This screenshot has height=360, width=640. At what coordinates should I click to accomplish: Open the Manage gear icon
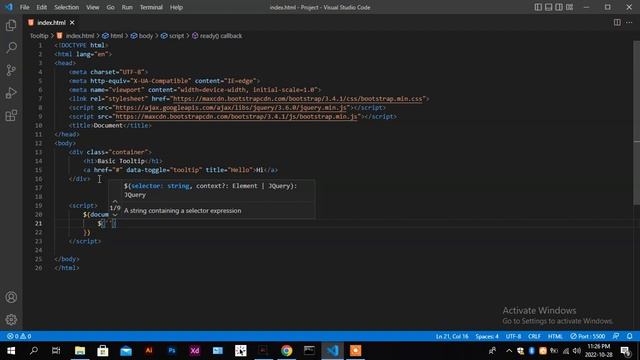click(x=11, y=320)
